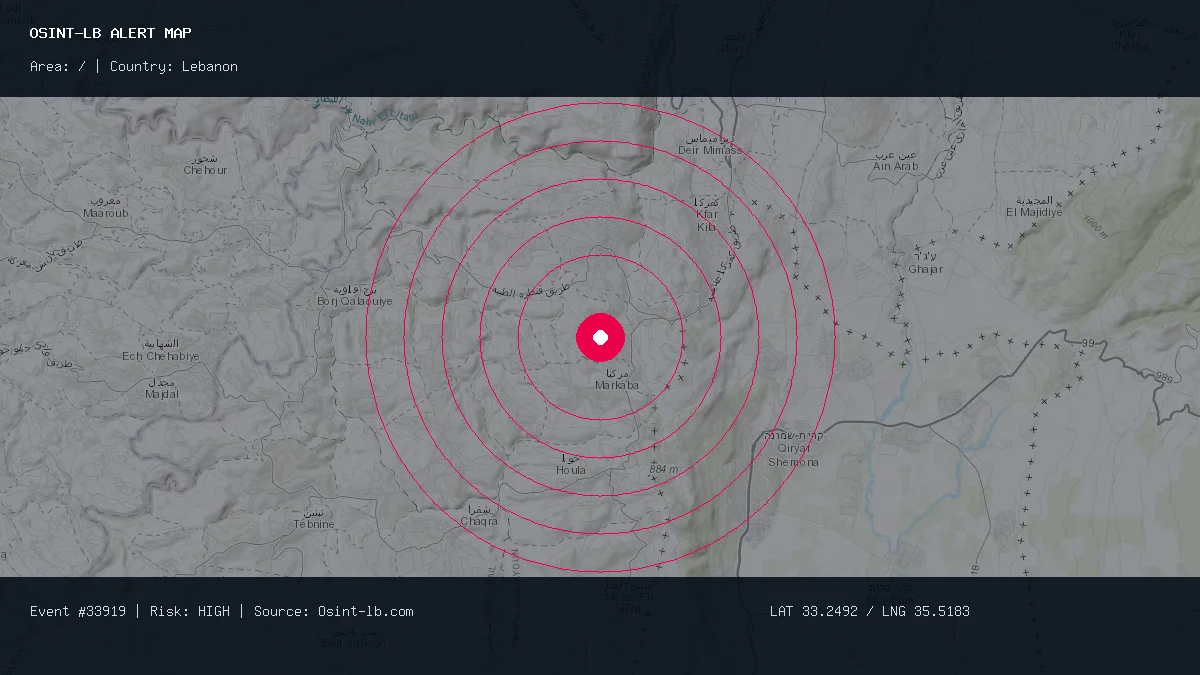This screenshot has height=675, width=1200.
Task: Click the Event #33919 text
Action: pyautogui.click(x=78, y=611)
